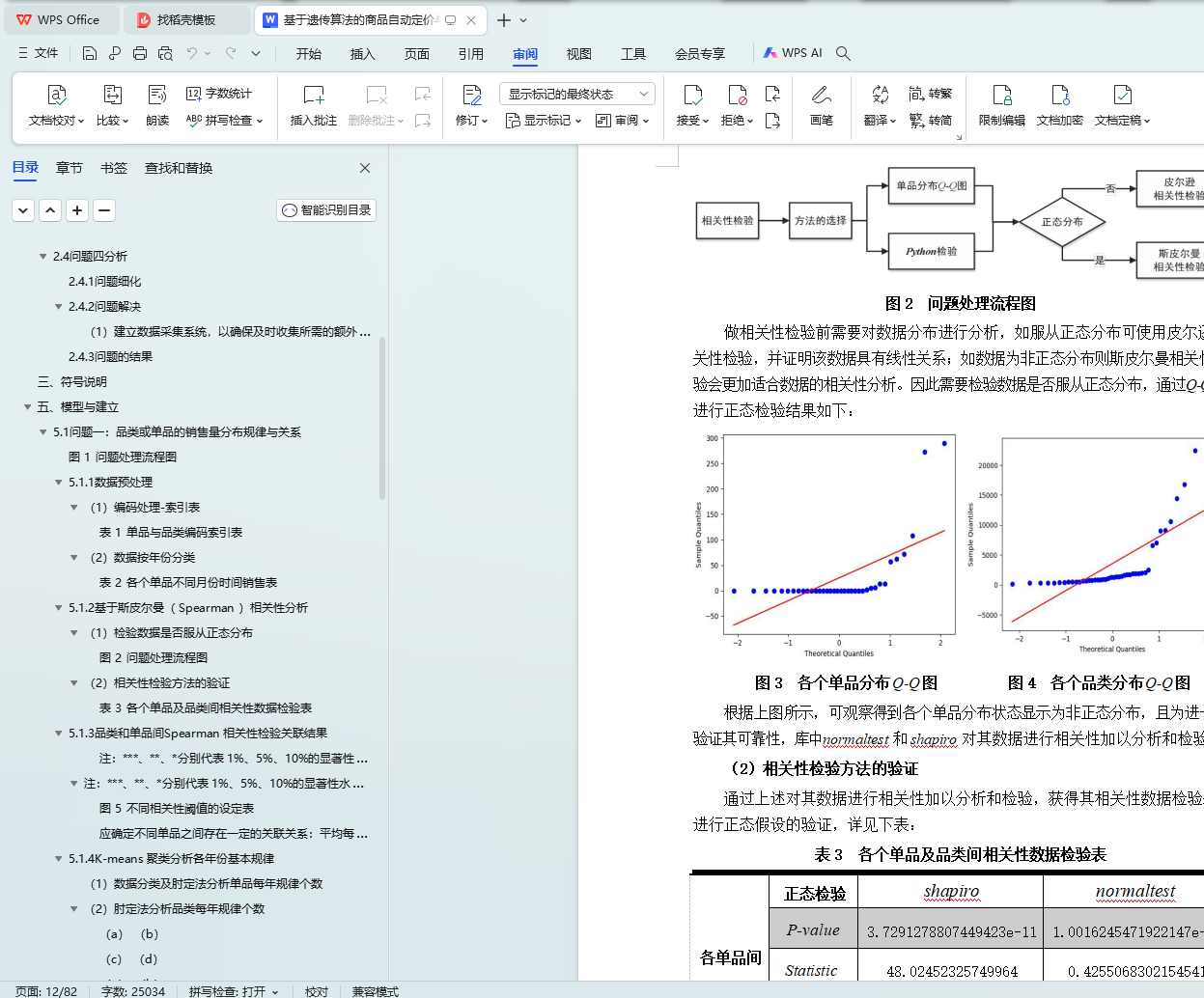Viewport: 1204px width, 998px height.
Task: Switch to the 开始 ribbon tab
Action: pyautogui.click(x=309, y=54)
